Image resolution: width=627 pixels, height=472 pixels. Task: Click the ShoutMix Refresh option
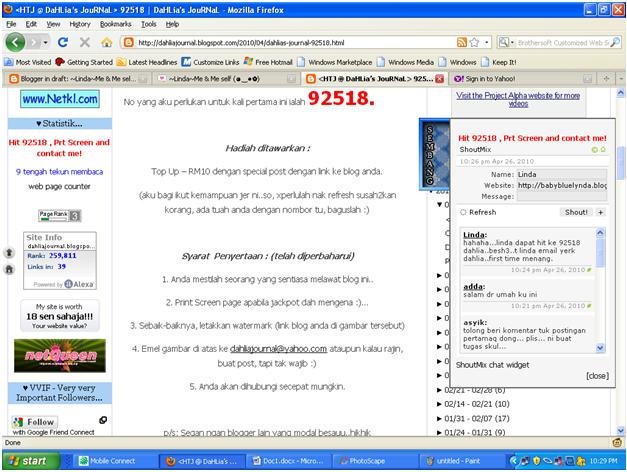(478, 212)
